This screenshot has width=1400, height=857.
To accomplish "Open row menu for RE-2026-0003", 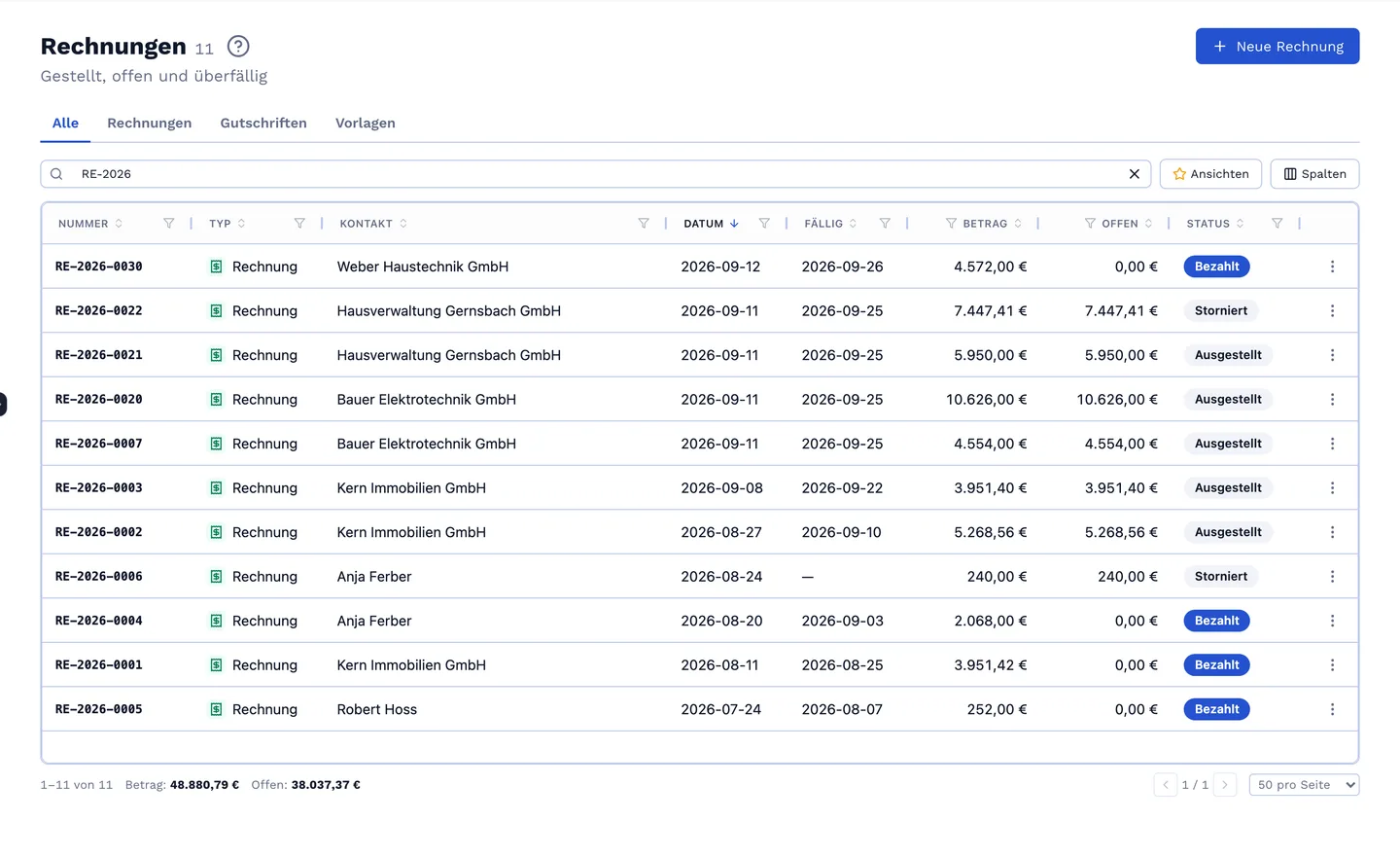I will (x=1332, y=488).
